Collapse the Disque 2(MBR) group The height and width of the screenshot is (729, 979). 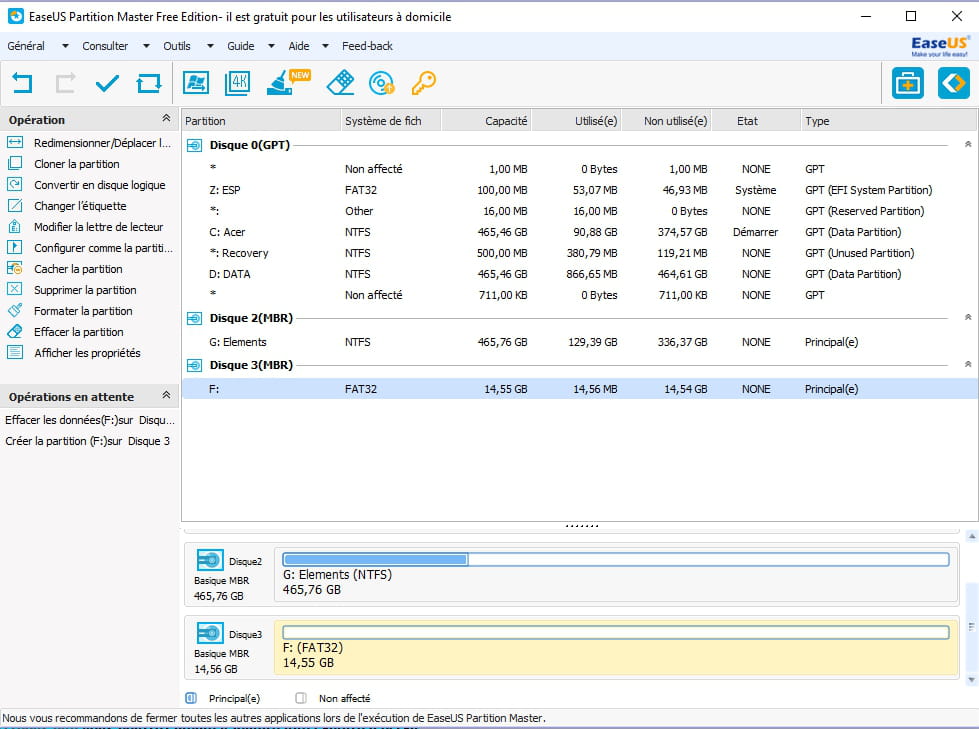point(968,317)
